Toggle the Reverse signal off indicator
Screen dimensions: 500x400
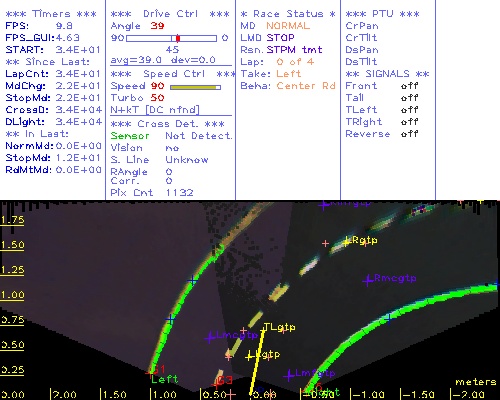[409, 134]
